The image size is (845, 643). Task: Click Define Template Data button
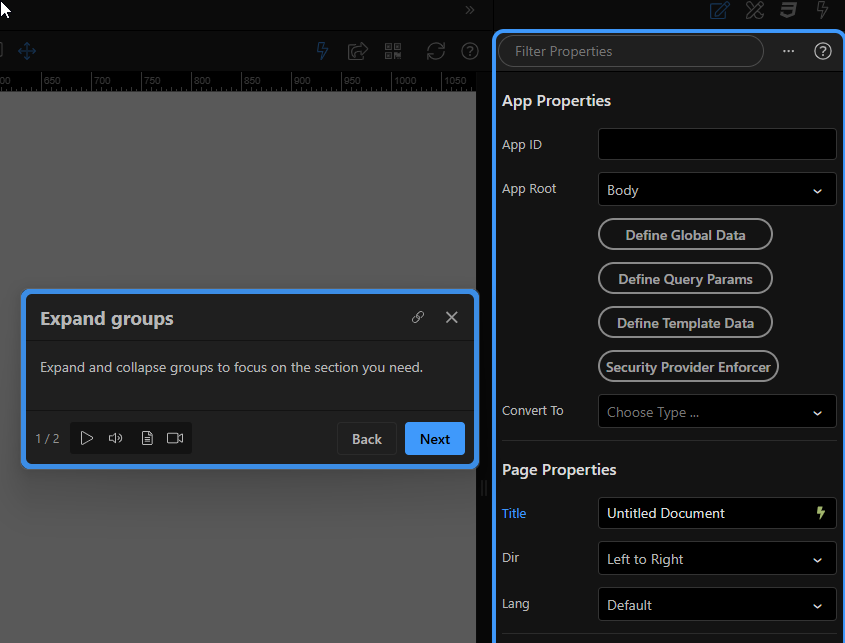685,323
